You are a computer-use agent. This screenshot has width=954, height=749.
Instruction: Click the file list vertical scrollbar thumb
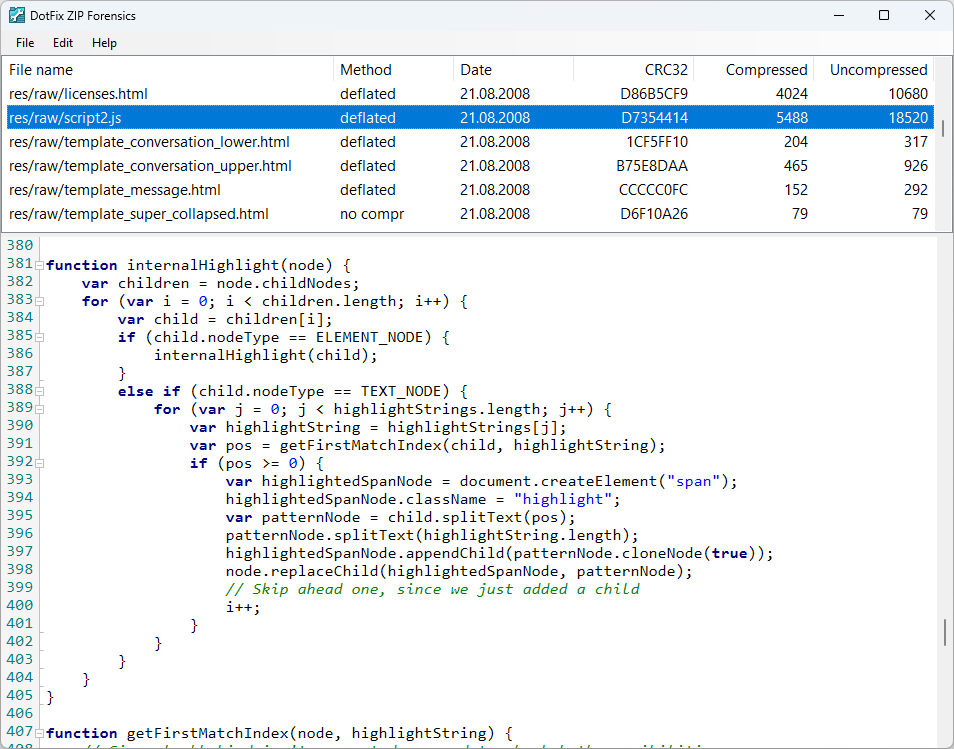click(x=943, y=128)
